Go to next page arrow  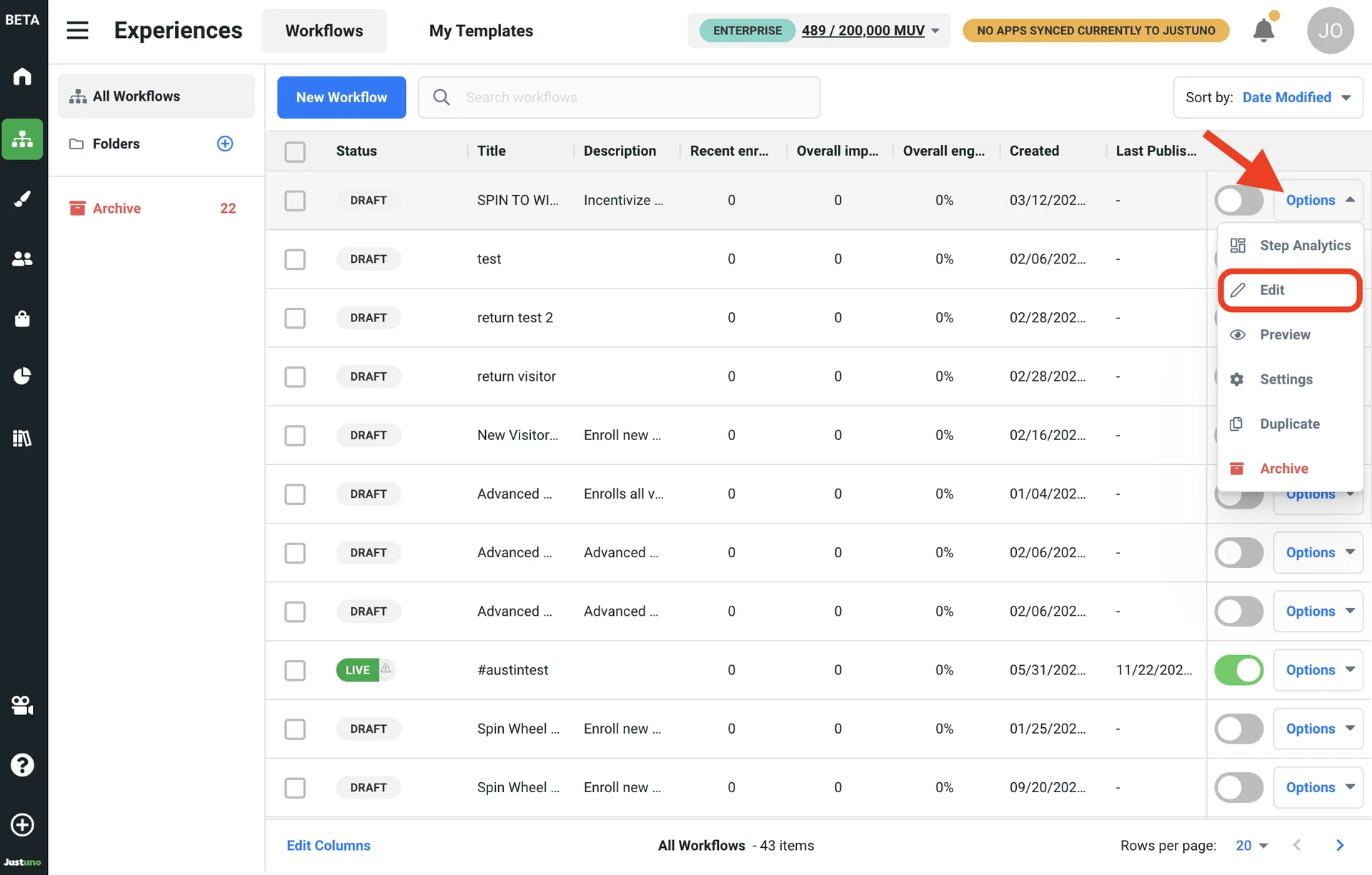(1340, 845)
